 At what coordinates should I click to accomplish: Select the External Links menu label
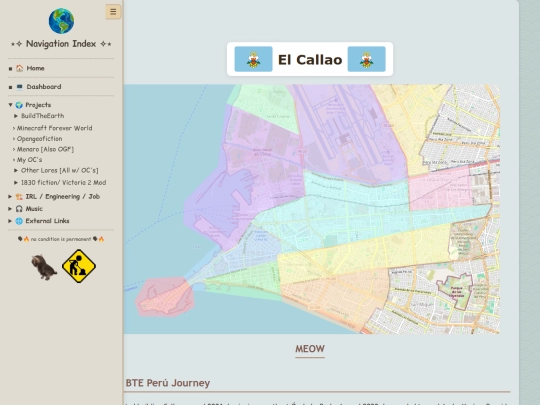[x=47, y=221]
